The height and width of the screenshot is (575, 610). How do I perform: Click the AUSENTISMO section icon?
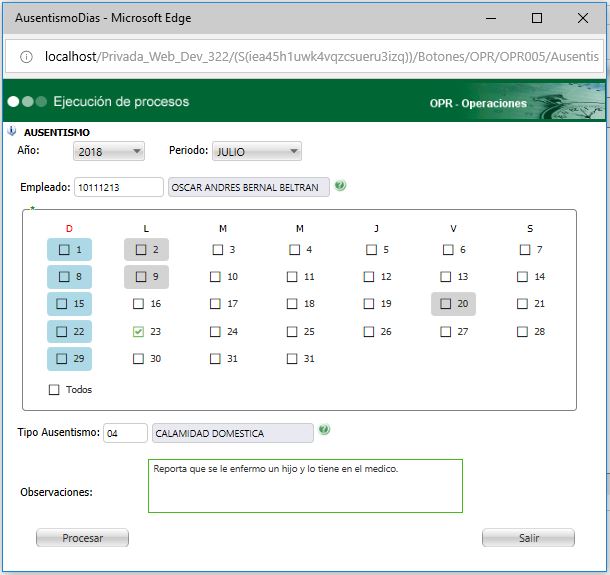point(12,131)
